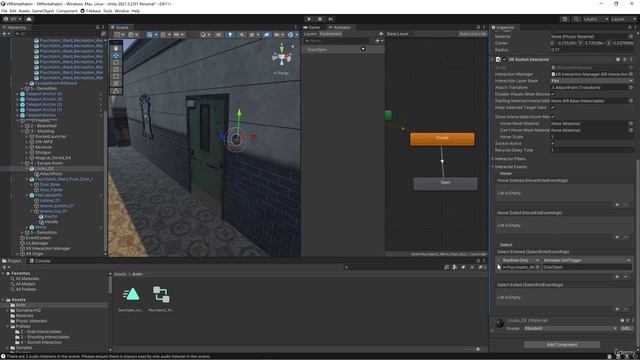This screenshot has height=360, width=640.
Task: Open the cloud services icon in the toolbar
Action: (29, 19)
